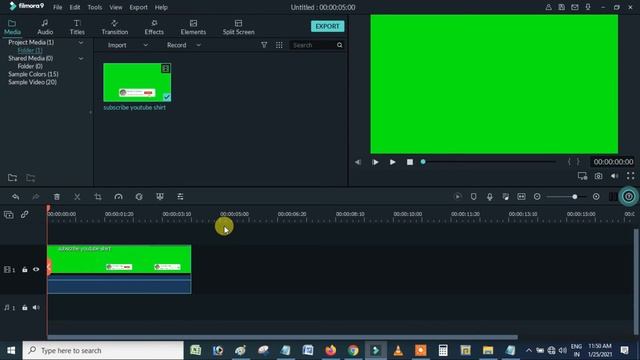Take a snapshot of the preview
Image resolution: width=640 pixels, height=360 pixels.
coord(598,176)
